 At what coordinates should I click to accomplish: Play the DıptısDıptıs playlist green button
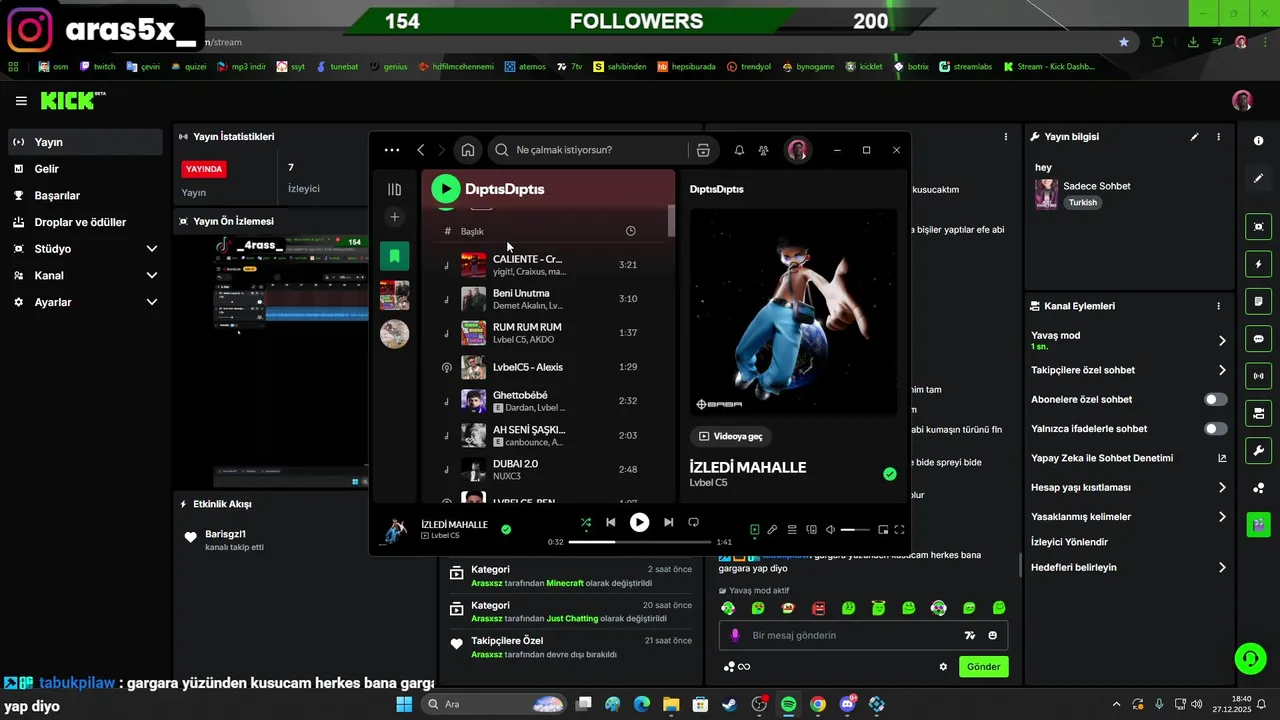[x=446, y=188]
